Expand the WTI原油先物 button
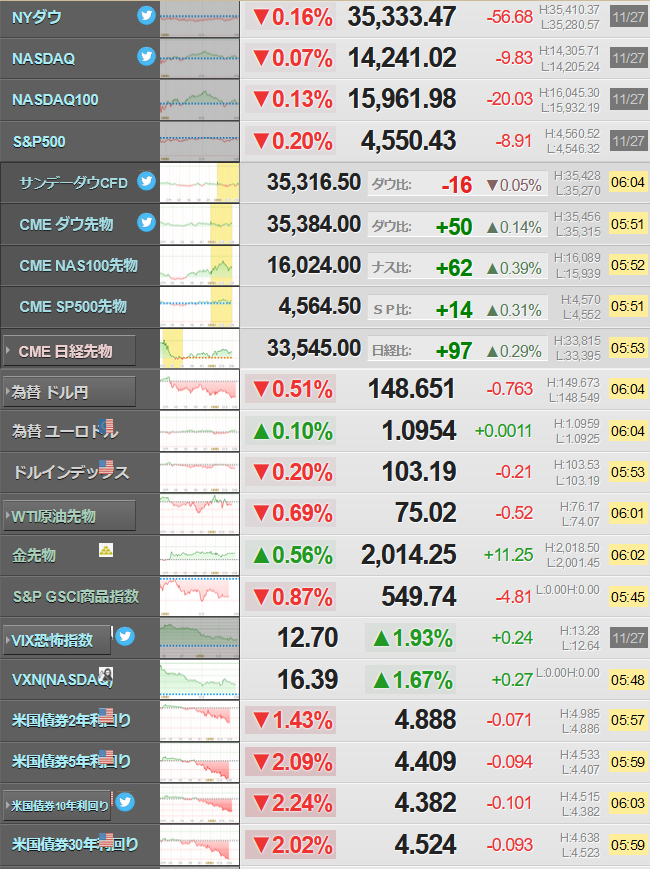 69,516
